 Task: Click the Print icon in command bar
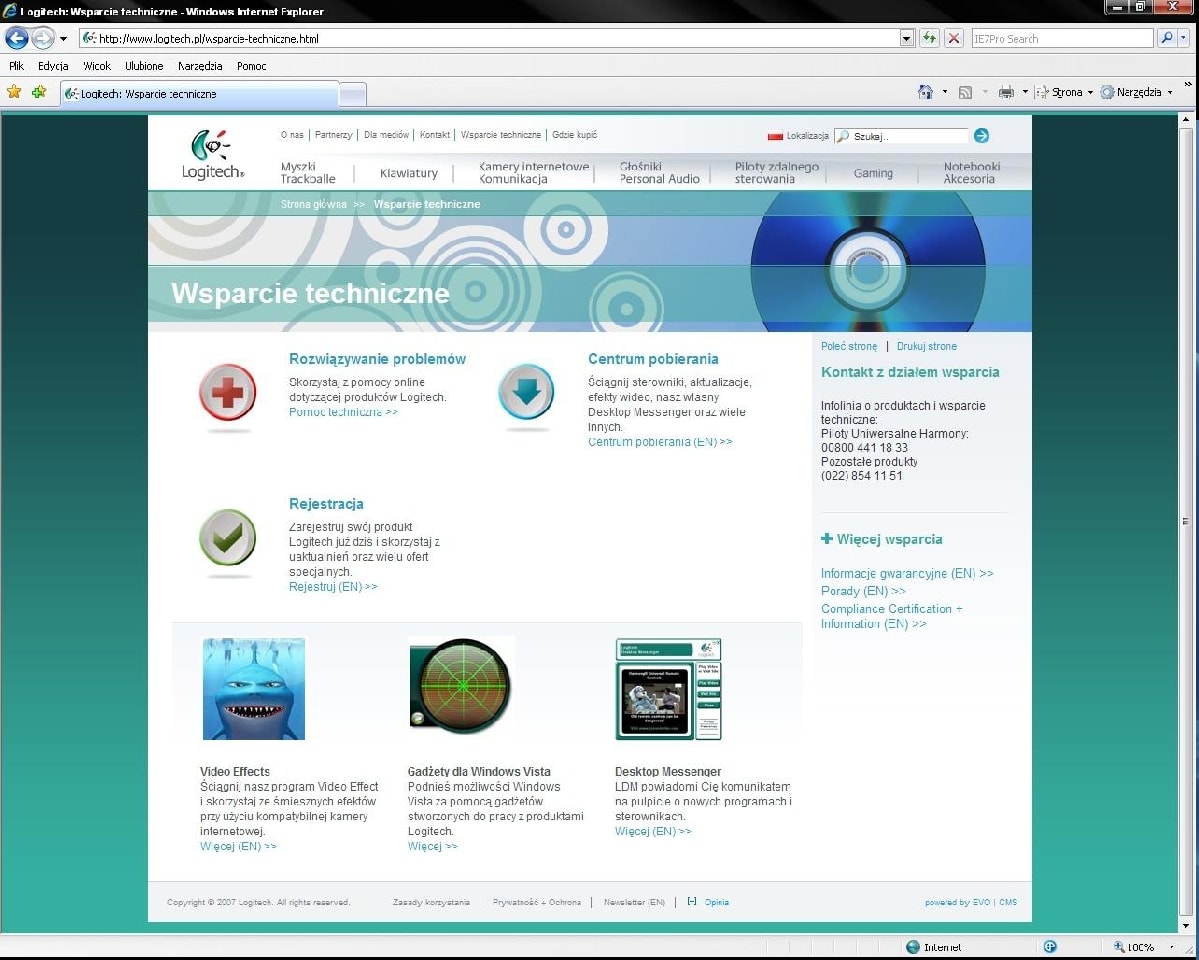1006,92
